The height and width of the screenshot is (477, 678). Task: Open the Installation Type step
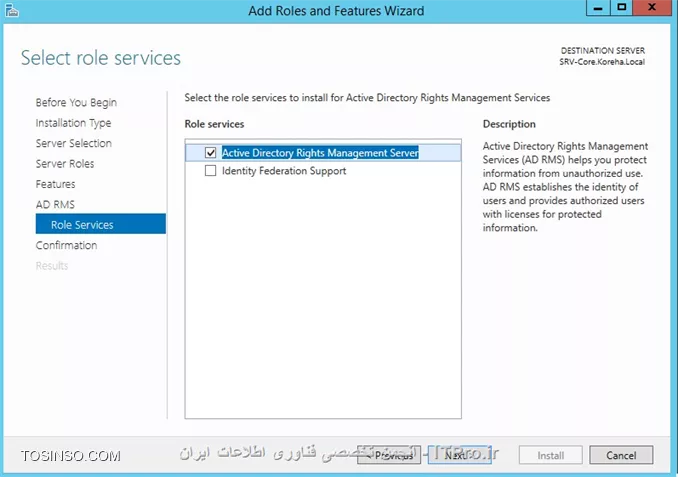[74, 123]
